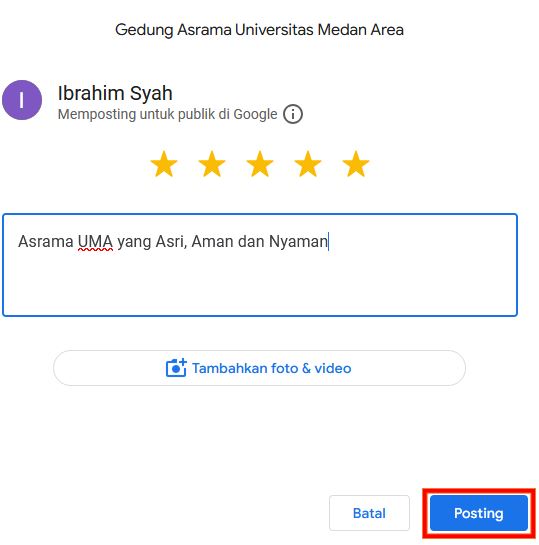Image resolution: width=539 pixels, height=545 pixels.
Task: Set rating to four stars
Action: [308, 164]
